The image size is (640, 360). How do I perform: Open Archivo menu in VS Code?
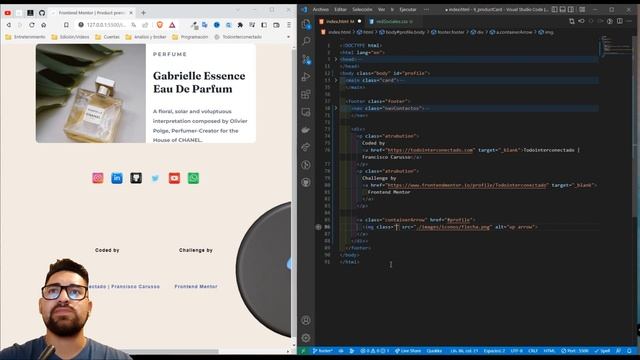tap(320, 9)
